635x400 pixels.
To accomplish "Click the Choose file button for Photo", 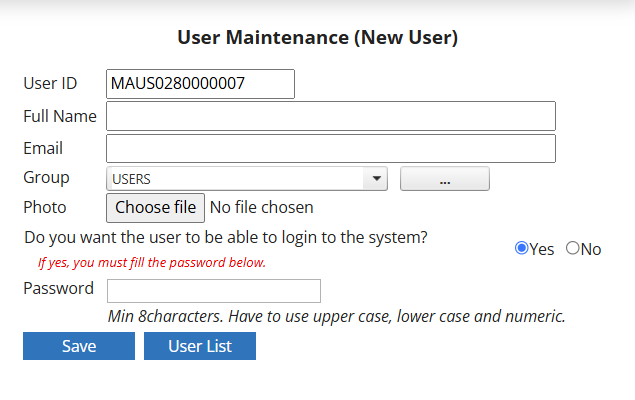I will coord(155,208).
